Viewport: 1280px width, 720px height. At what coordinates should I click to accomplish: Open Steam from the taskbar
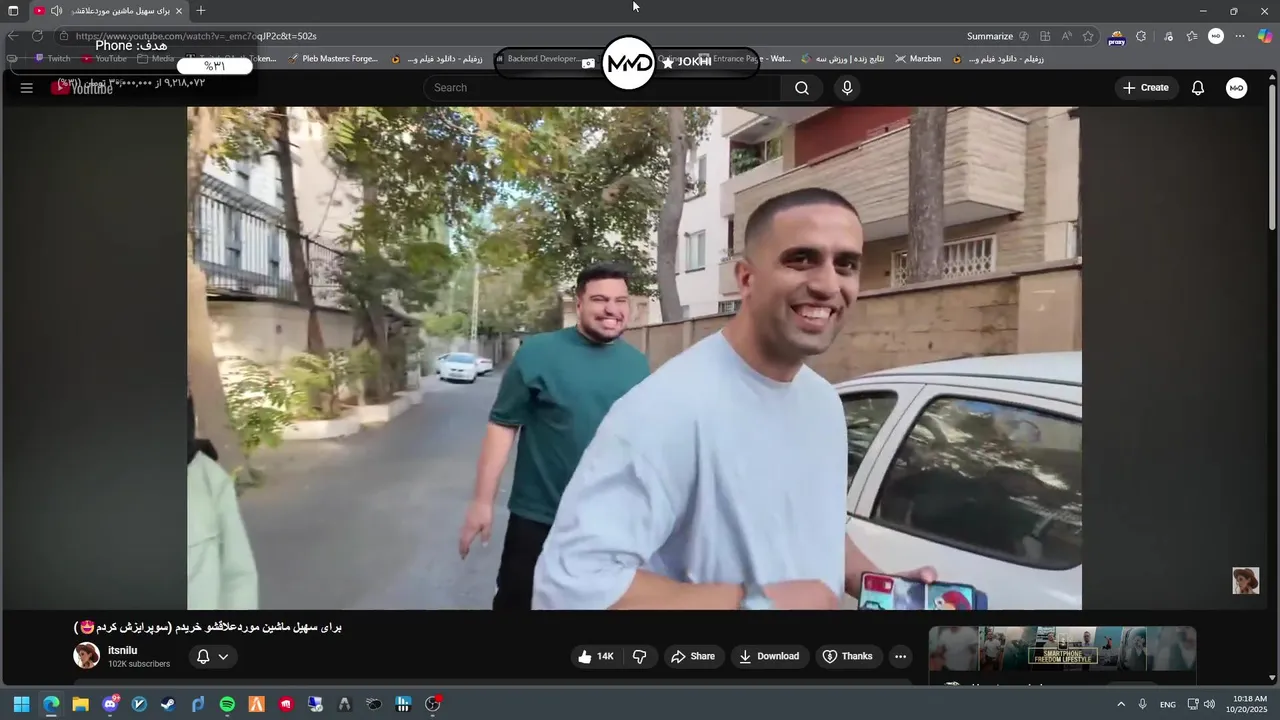[x=168, y=704]
